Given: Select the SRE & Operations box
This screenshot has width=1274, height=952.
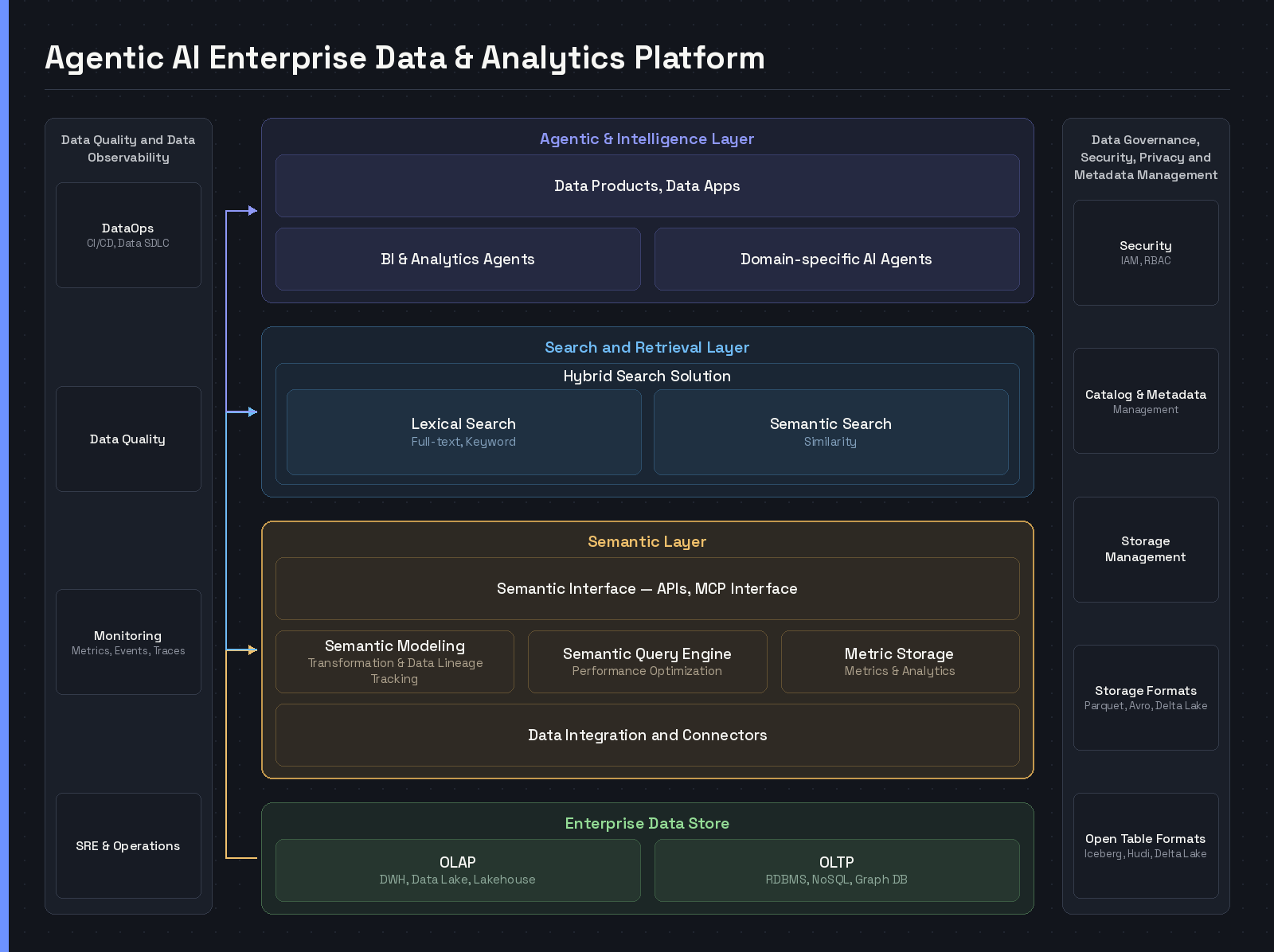Looking at the screenshot, I should [128, 846].
